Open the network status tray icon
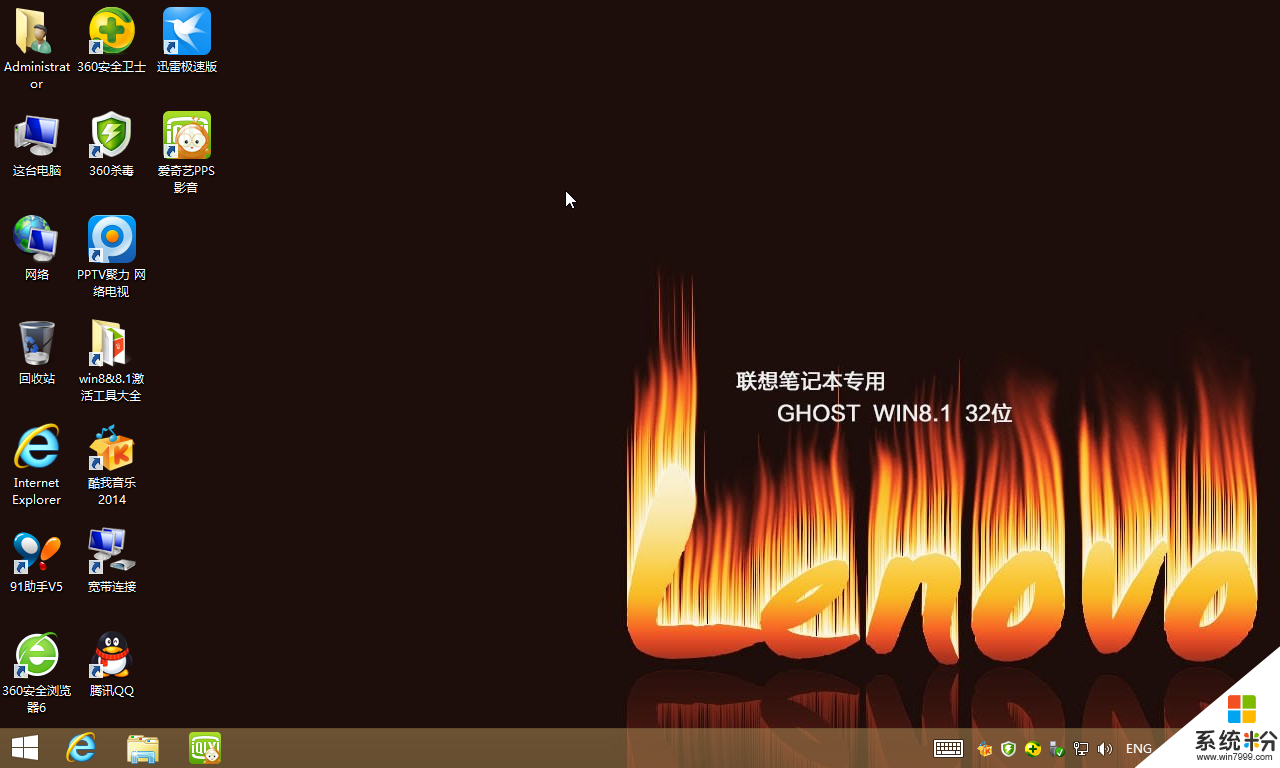The height and width of the screenshot is (768, 1280). [x=1081, y=749]
